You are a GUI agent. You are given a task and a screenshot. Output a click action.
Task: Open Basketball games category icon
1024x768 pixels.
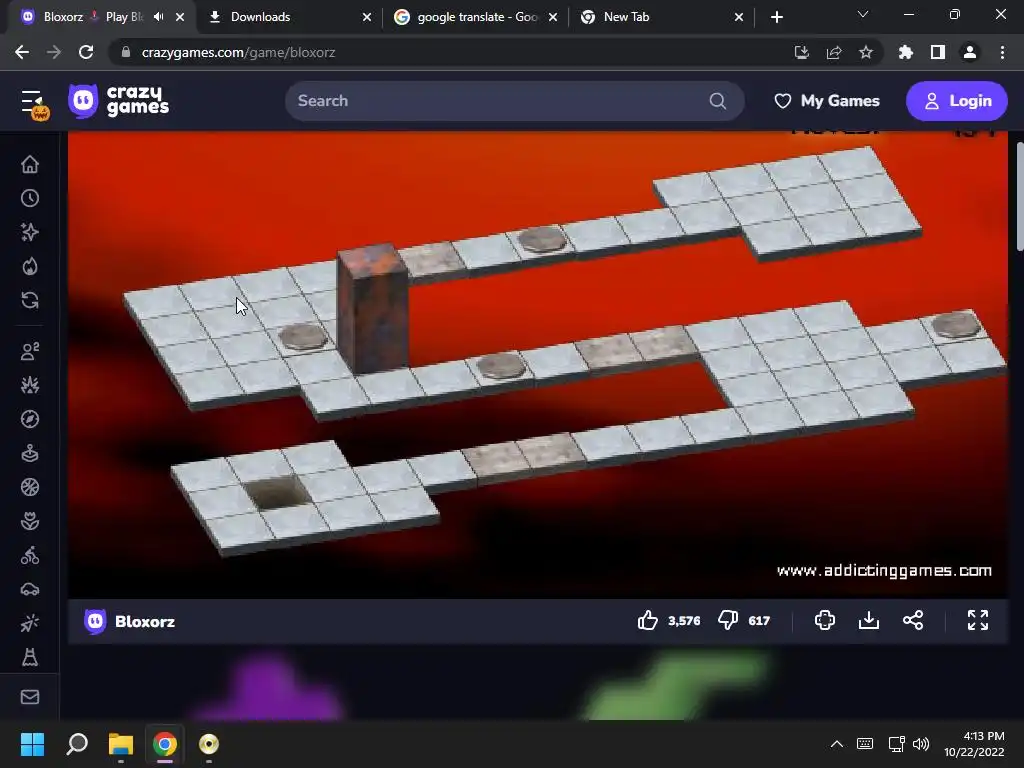[30, 487]
